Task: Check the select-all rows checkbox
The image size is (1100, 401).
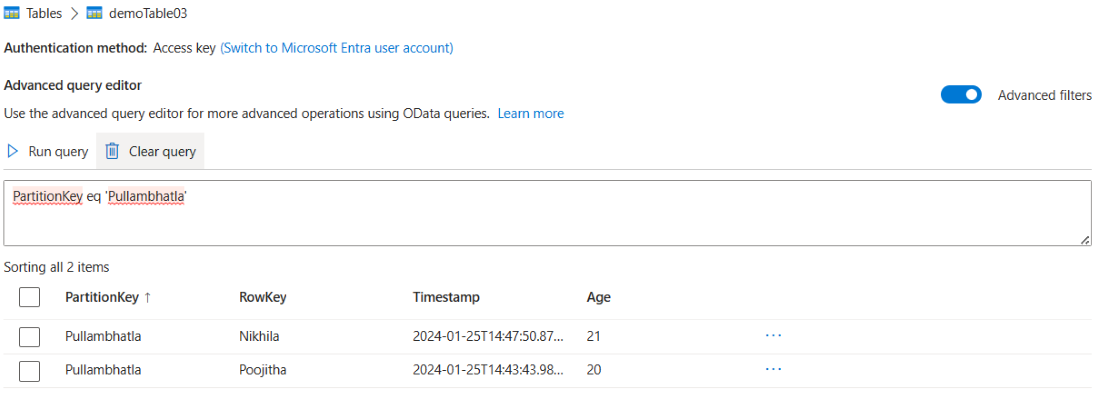Action: point(30,297)
